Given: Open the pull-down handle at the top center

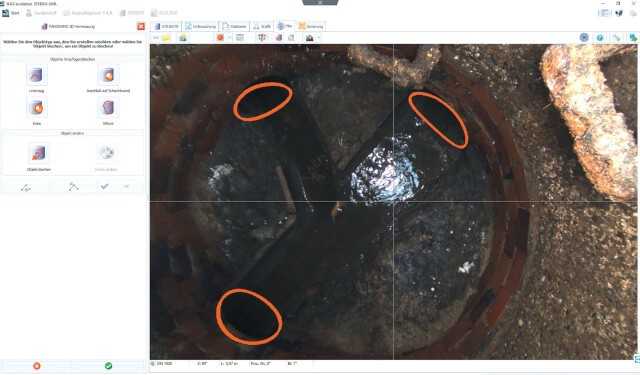Looking at the screenshot, I should 320,2.
